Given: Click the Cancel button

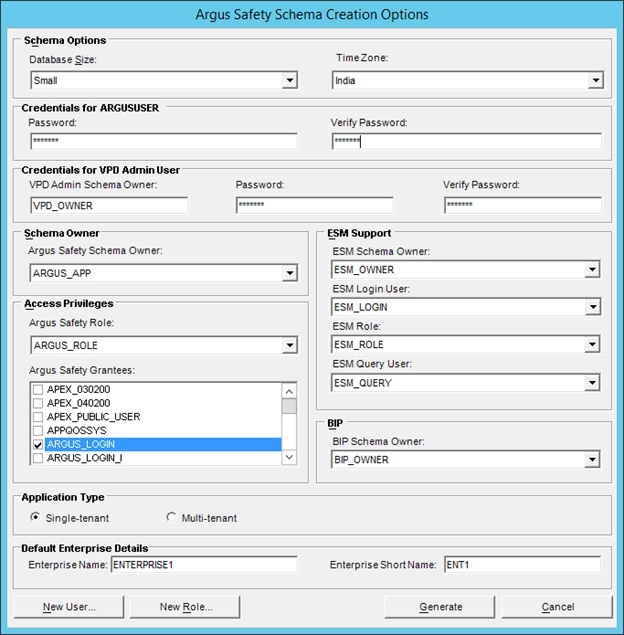Looking at the screenshot, I should click(x=557, y=607).
